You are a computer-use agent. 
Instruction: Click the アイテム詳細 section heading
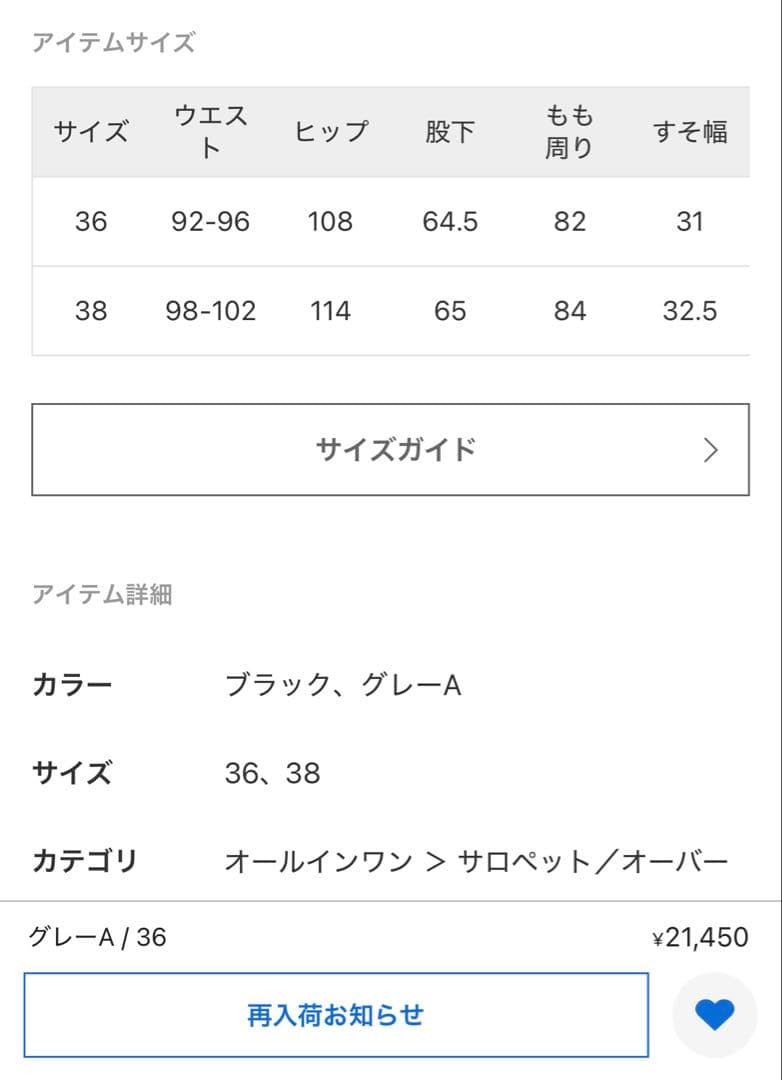coord(102,594)
